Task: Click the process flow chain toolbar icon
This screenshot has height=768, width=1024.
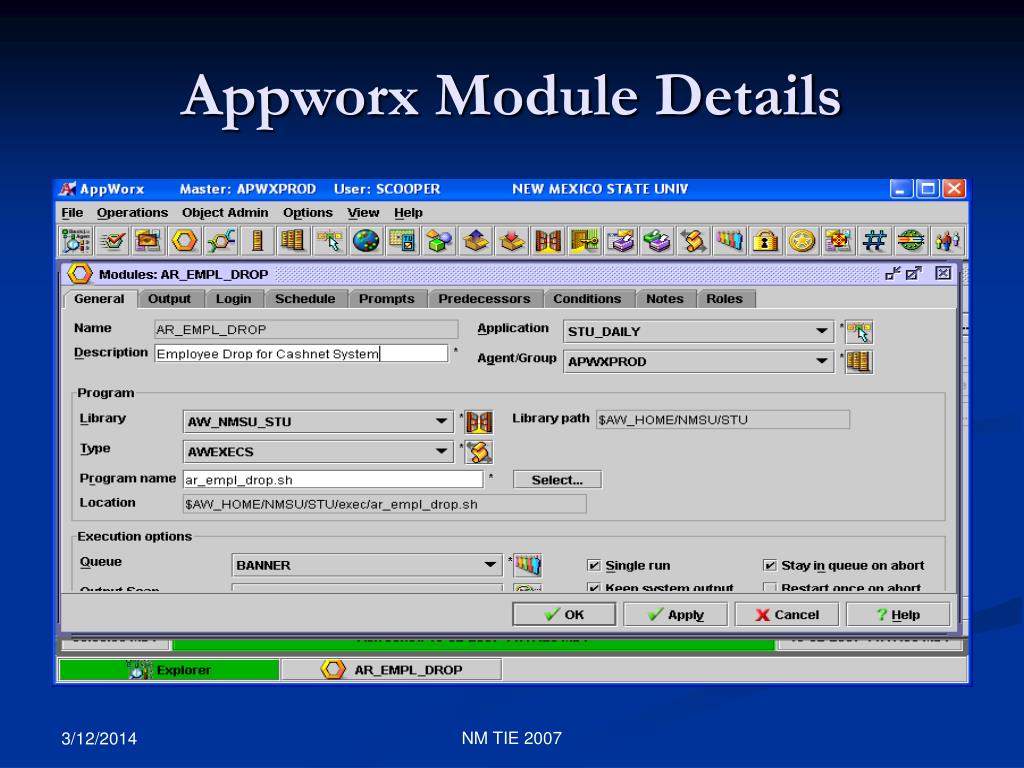Action: coord(221,241)
